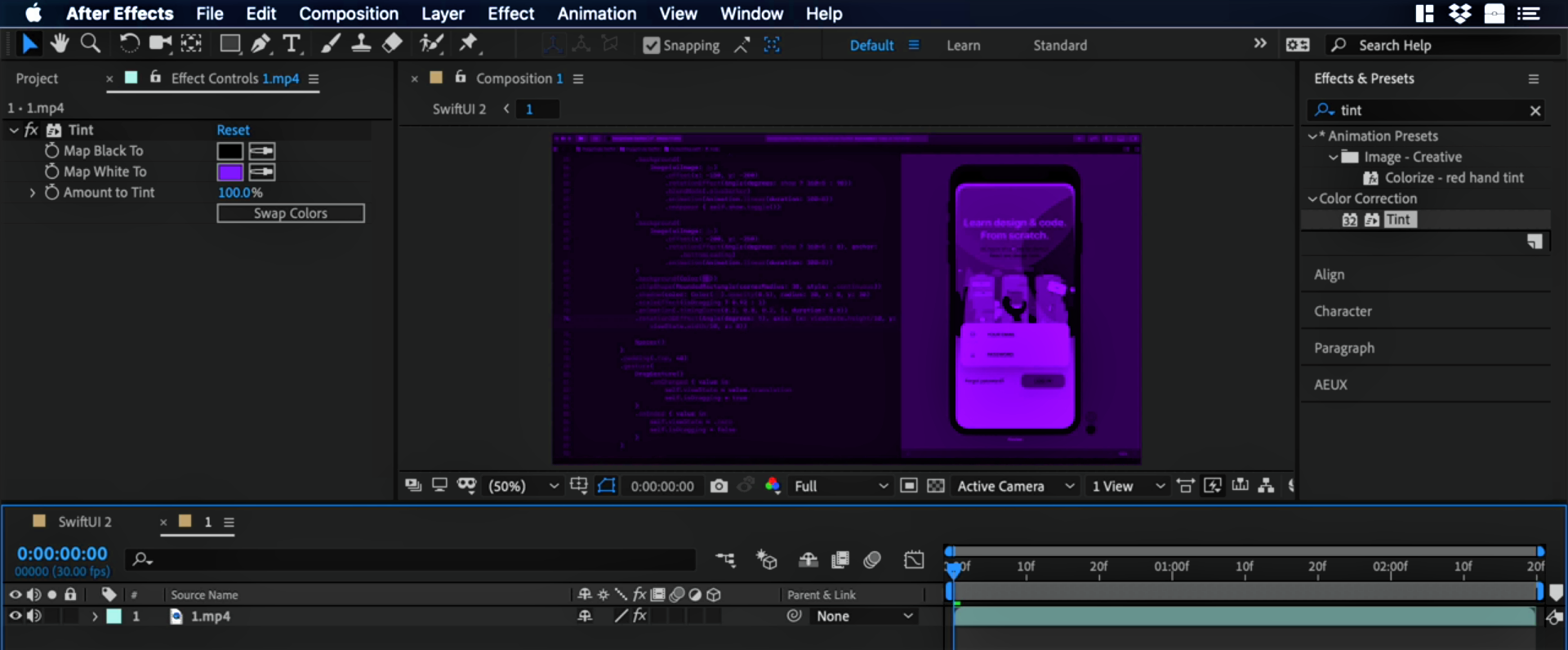Reset the Tint effect
Screen dimensions: 1568x650
[233, 130]
